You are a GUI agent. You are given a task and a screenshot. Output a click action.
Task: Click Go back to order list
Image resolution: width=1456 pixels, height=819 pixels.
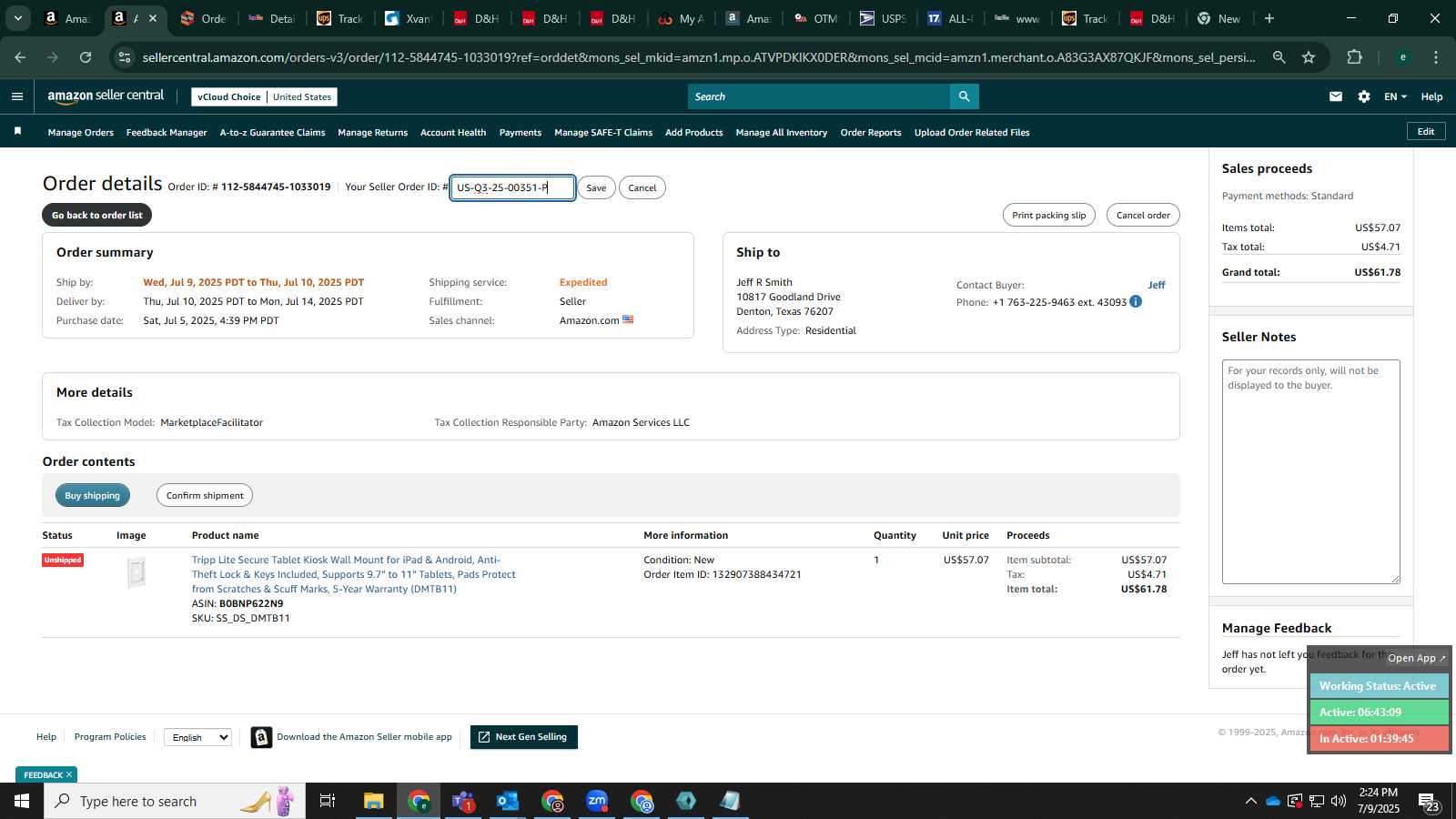(96, 215)
